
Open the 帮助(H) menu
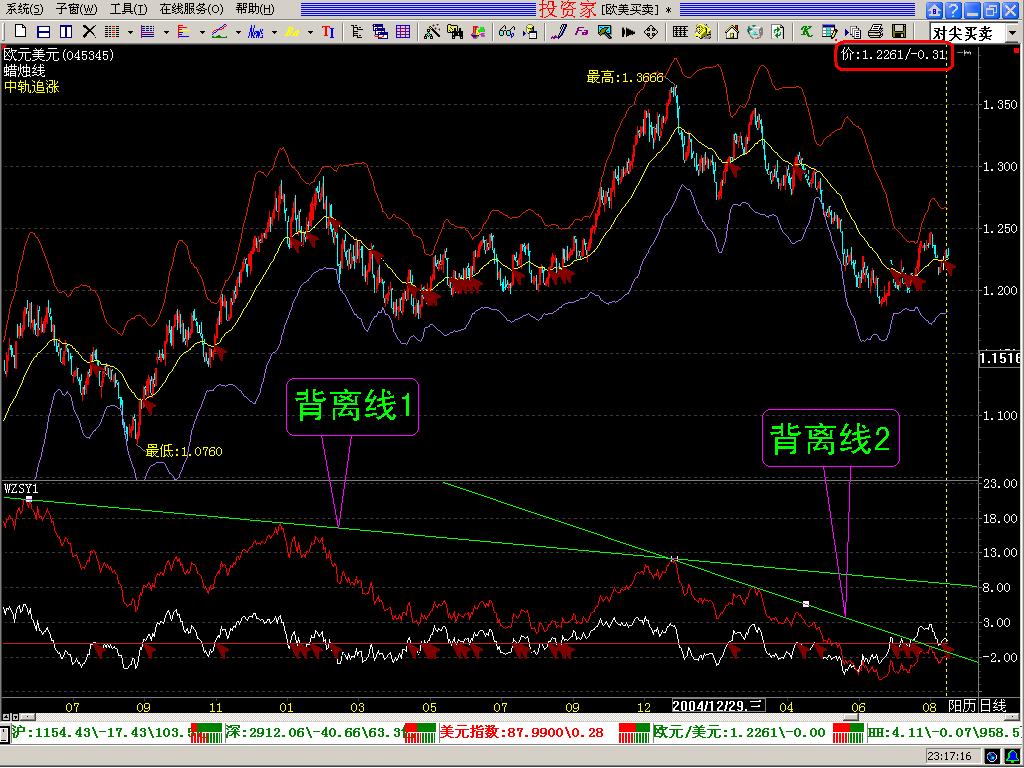click(x=255, y=9)
